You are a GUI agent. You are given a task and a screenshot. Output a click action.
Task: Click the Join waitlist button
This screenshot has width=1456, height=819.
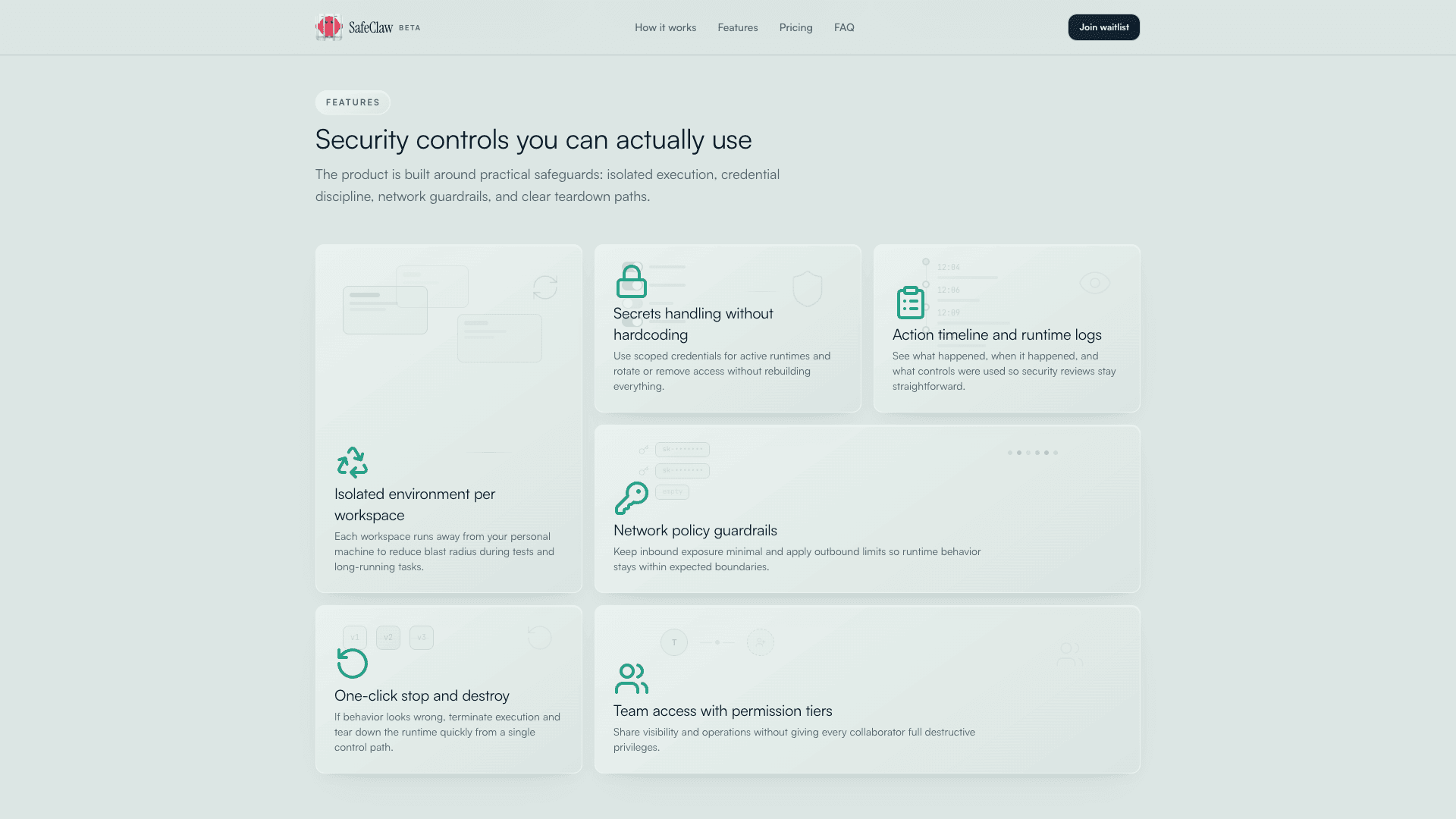[x=1103, y=27]
